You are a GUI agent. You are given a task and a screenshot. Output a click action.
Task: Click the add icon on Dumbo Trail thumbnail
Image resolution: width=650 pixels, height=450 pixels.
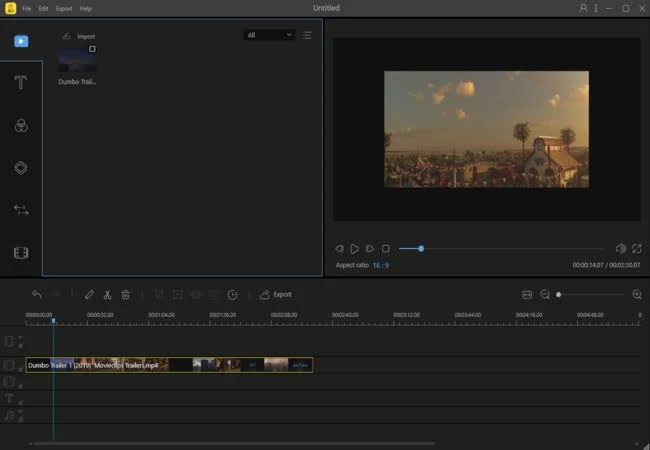92,49
